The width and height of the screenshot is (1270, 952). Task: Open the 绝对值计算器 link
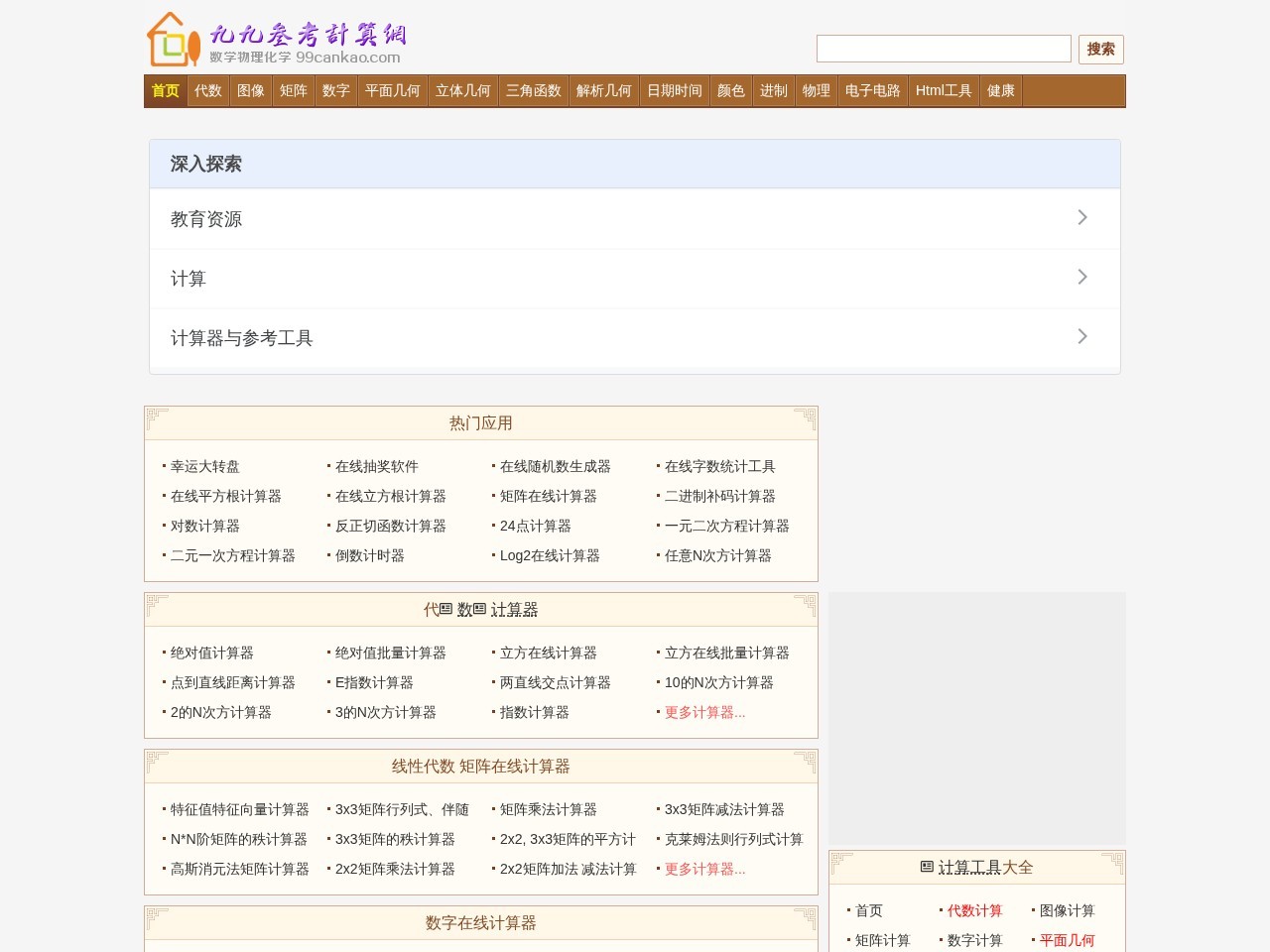click(212, 653)
